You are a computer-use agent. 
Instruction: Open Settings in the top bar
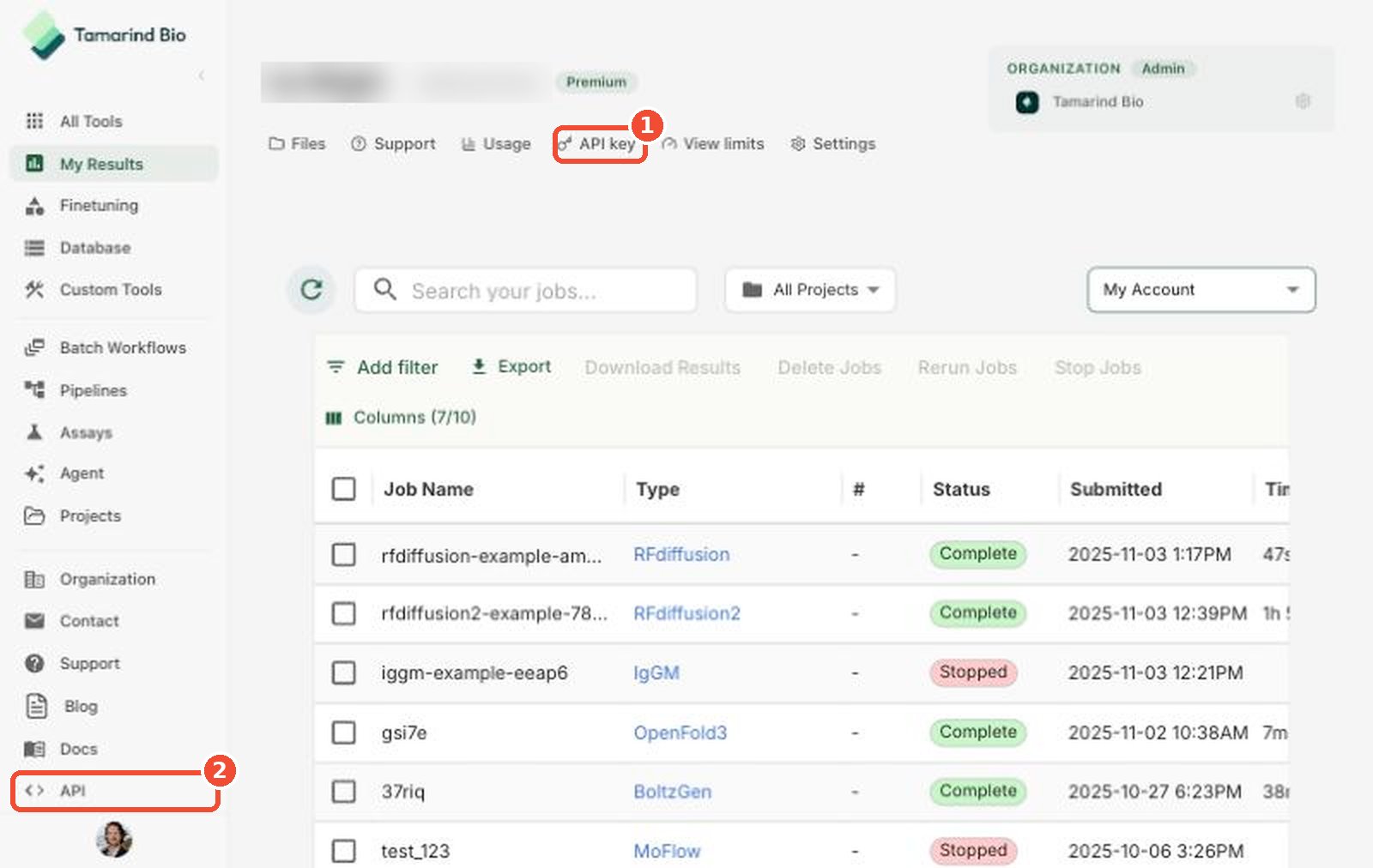(x=833, y=144)
